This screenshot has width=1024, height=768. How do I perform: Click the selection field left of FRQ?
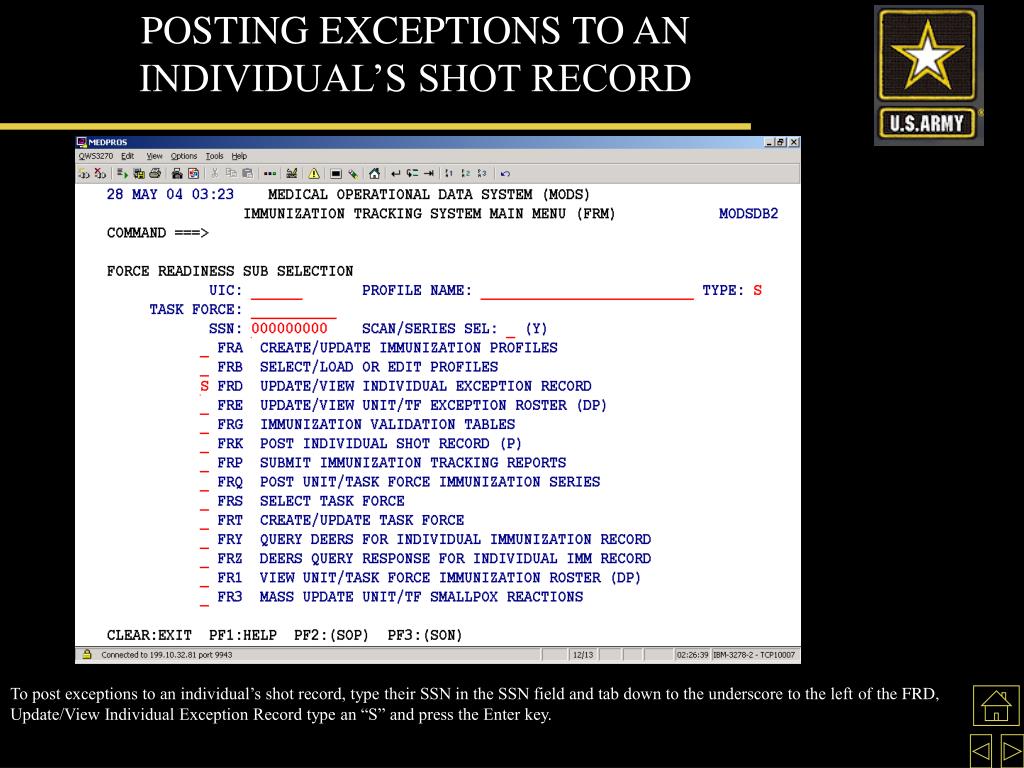tap(204, 482)
